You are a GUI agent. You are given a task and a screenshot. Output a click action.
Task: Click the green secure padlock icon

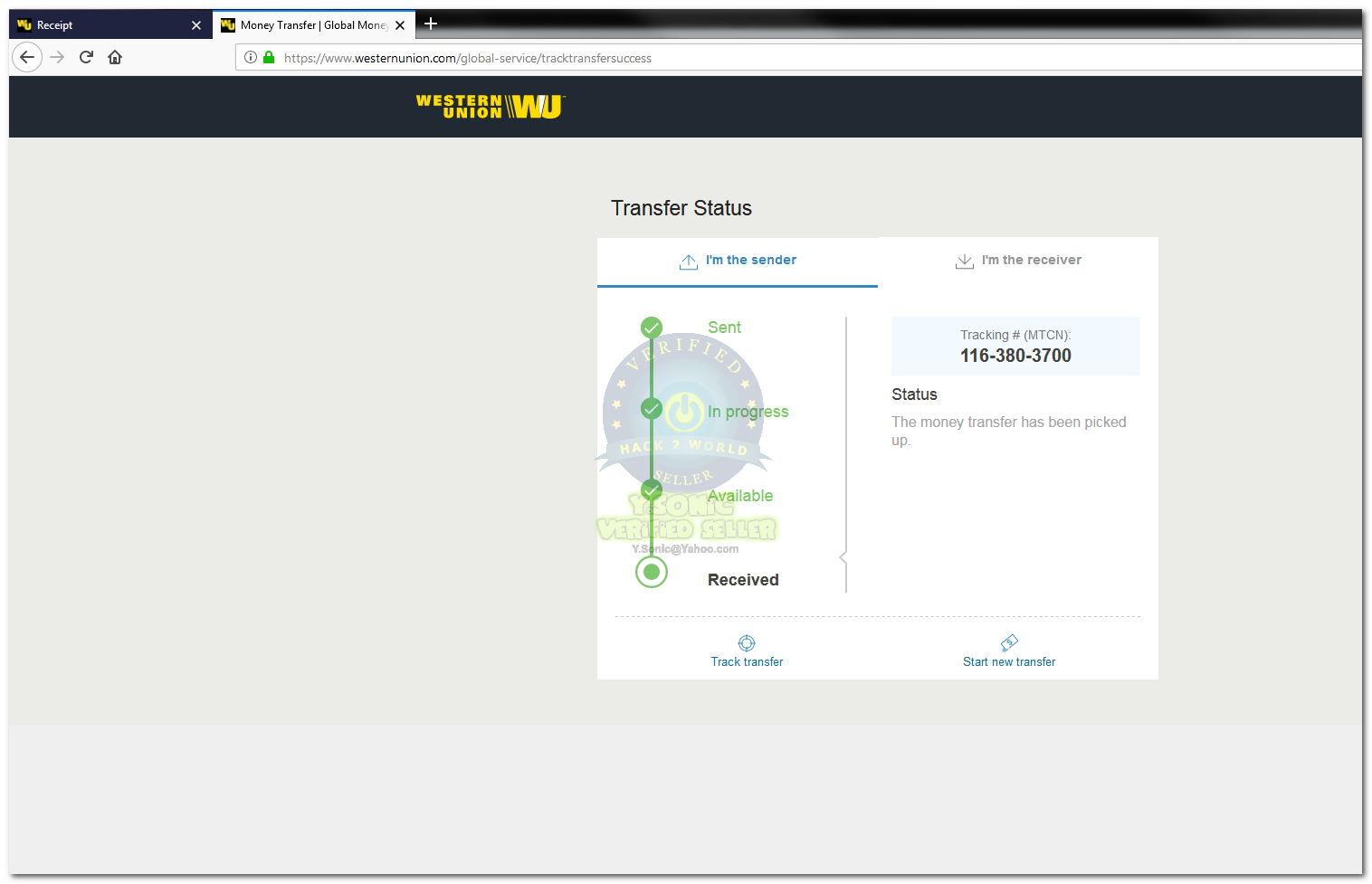tap(269, 57)
